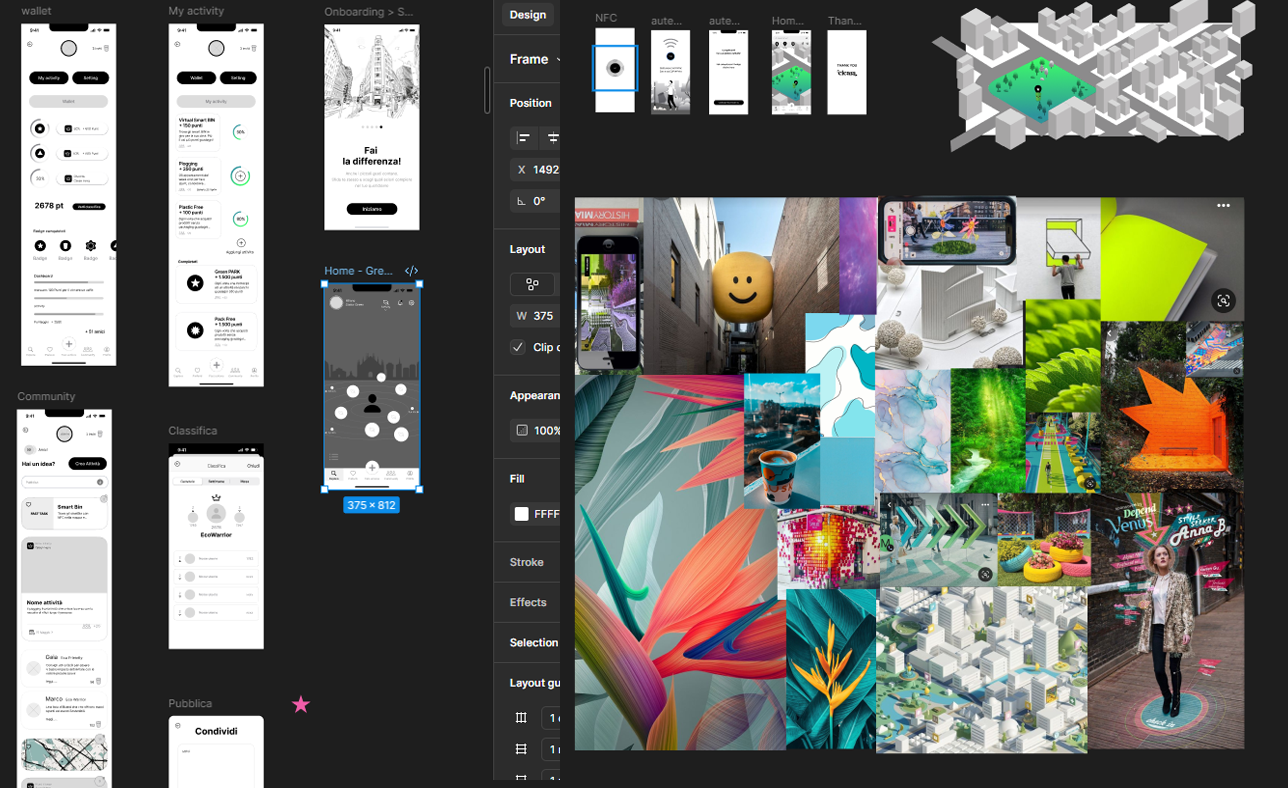Click the align horizontal centers icon

coord(552,138)
